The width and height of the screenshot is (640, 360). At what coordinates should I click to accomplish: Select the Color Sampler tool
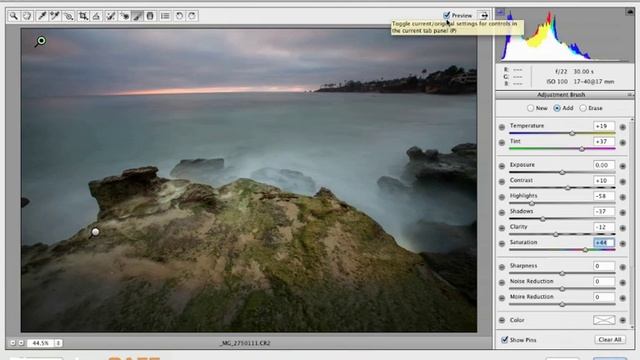[x=55, y=16]
